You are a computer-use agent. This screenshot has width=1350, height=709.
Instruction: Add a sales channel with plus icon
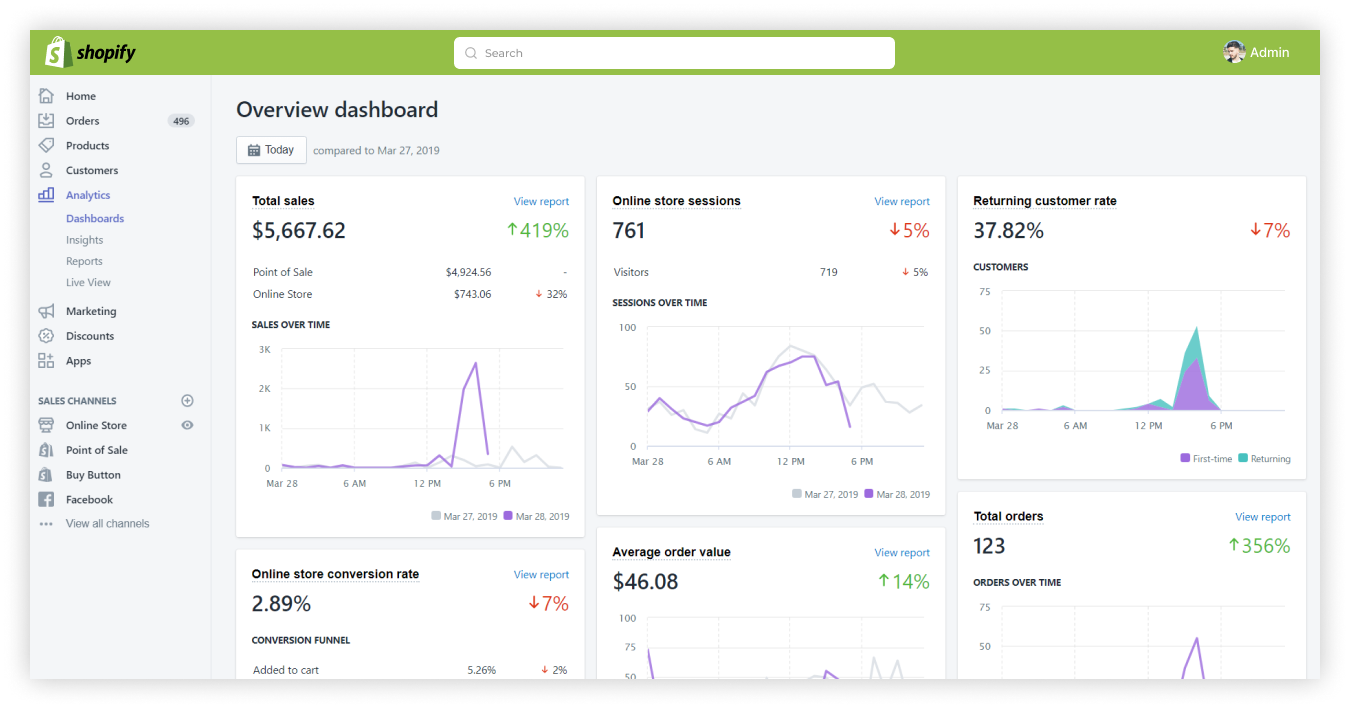(x=187, y=401)
